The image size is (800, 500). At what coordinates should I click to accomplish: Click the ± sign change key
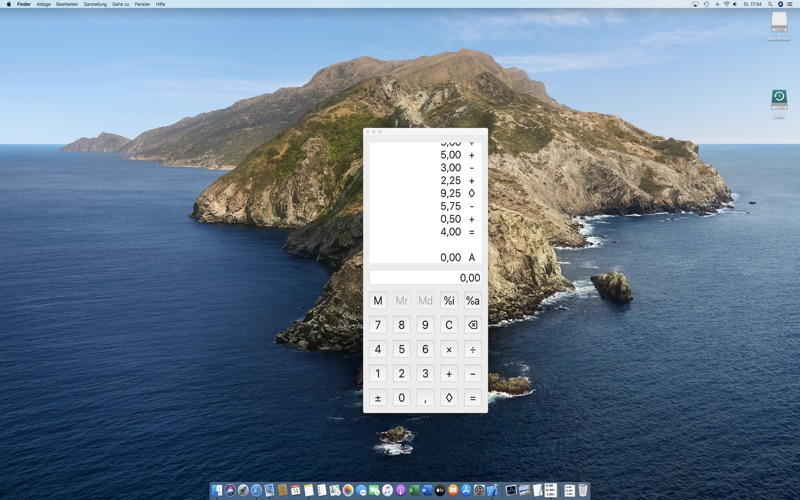378,397
